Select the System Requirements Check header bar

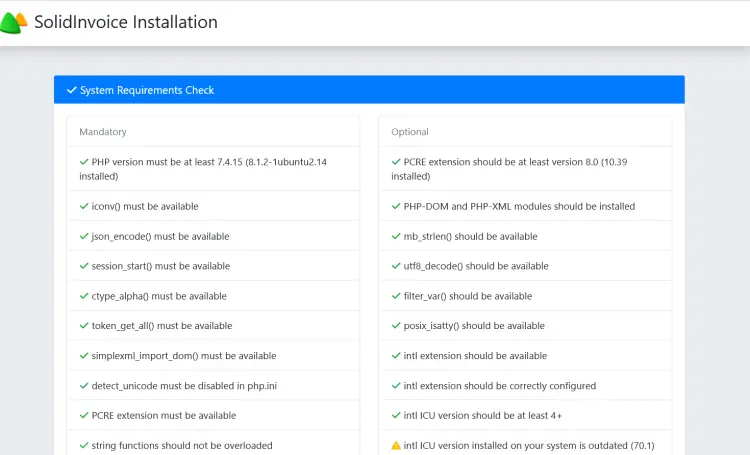tap(369, 90)
